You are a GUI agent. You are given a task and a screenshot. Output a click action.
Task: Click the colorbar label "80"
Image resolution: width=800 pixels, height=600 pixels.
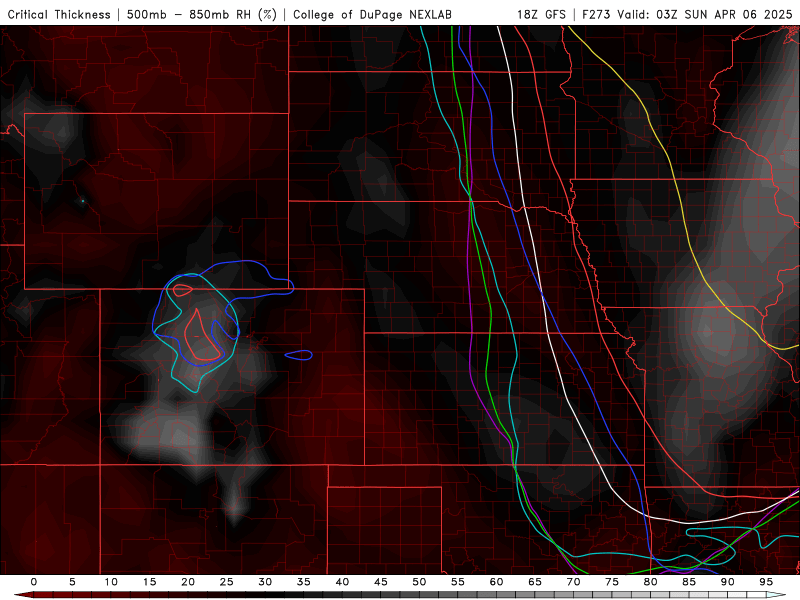650,582
